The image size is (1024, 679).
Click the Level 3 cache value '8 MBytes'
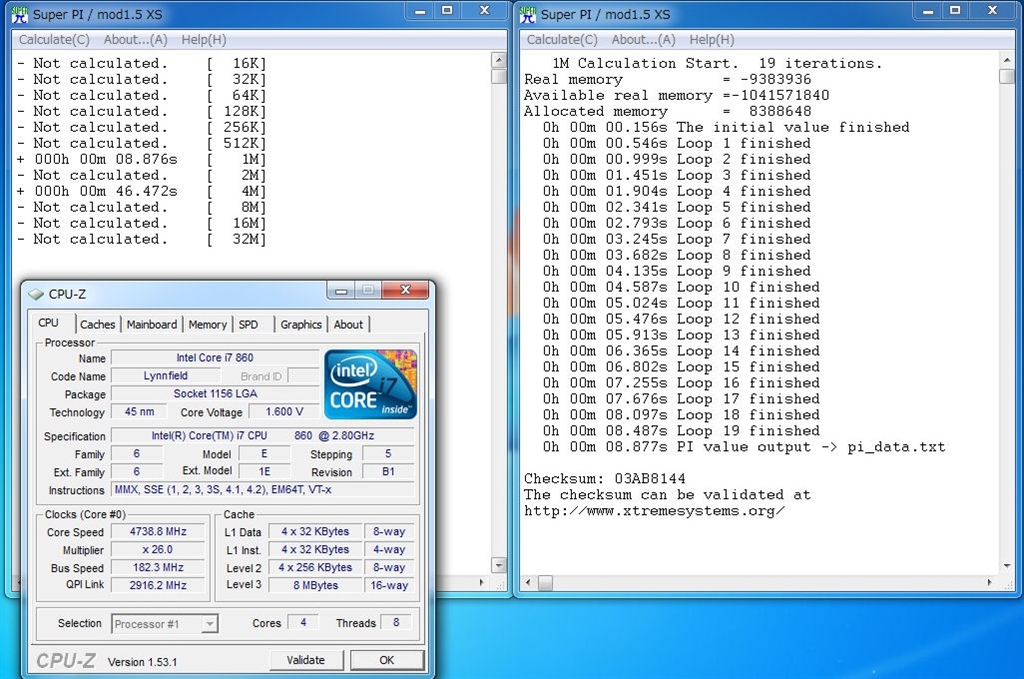click(315, 586)
